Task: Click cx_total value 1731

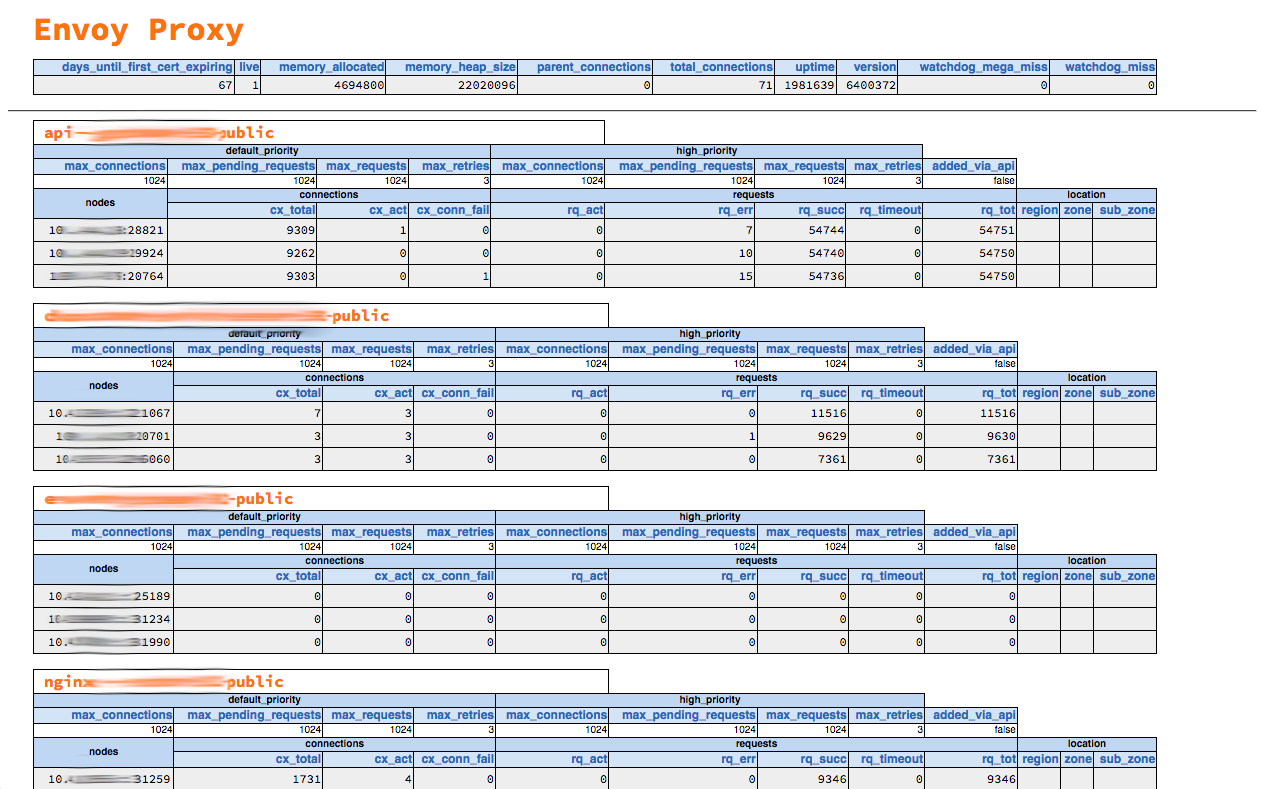Action: coord(305,779)
